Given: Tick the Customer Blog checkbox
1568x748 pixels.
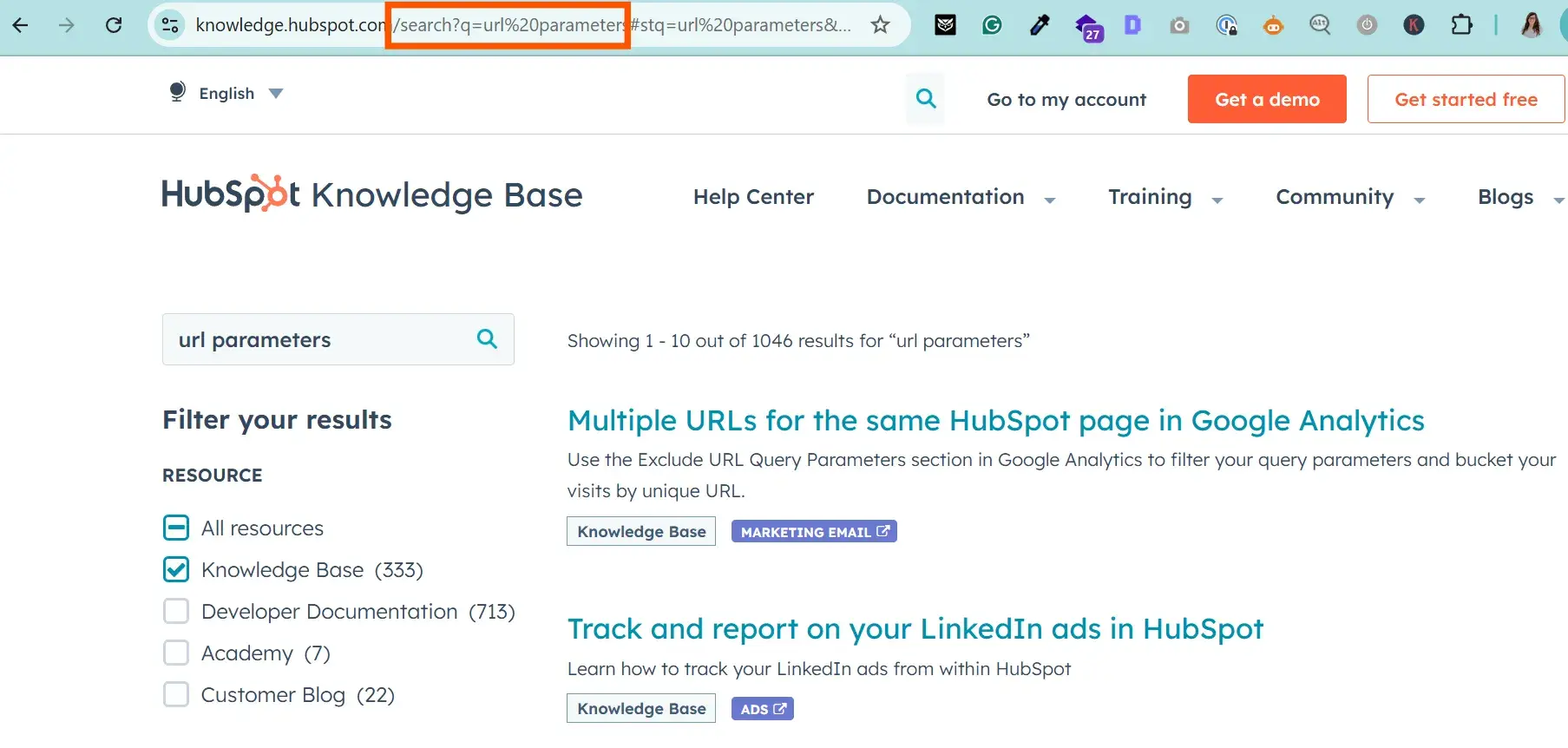Looking at the screenshot, I should pyautogui.click(x=176, y=695).
